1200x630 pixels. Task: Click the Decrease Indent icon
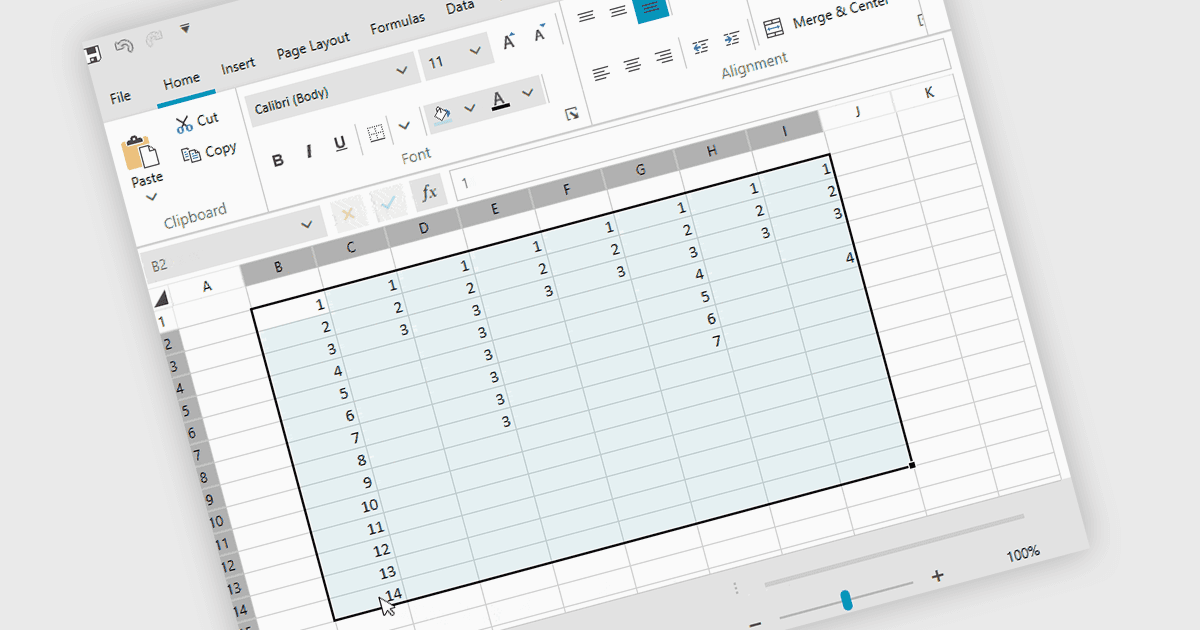700,46
